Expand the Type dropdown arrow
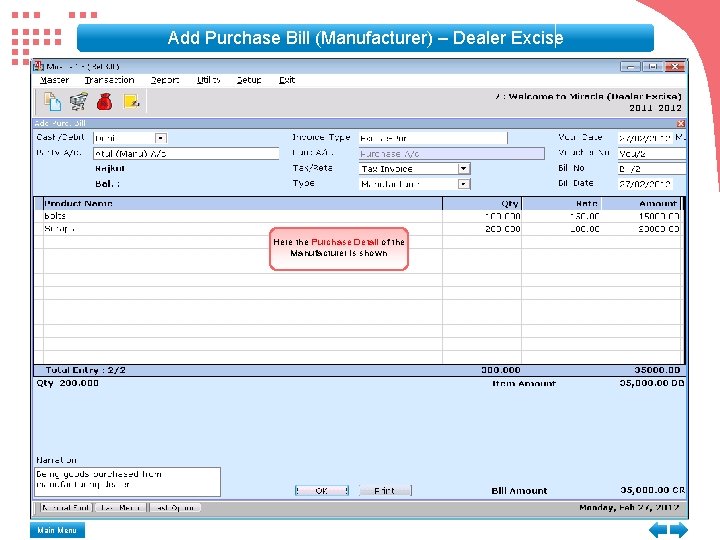This screenshot has width=720, height=540. pyautogui.click(x=464, y=184)
